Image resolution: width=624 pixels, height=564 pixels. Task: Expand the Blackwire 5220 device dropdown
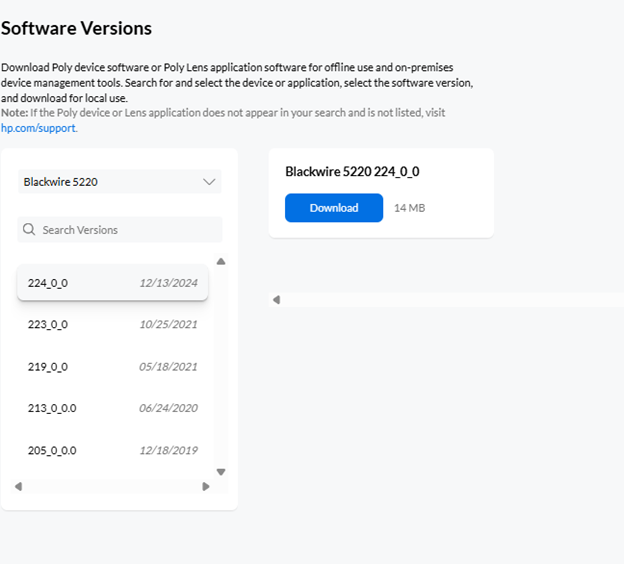tap(119, 182)
